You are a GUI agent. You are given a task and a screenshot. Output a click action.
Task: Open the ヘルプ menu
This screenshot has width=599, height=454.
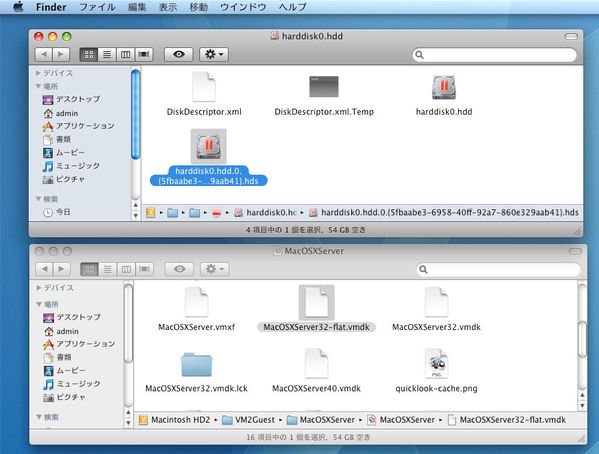click(x=292, y=7)
